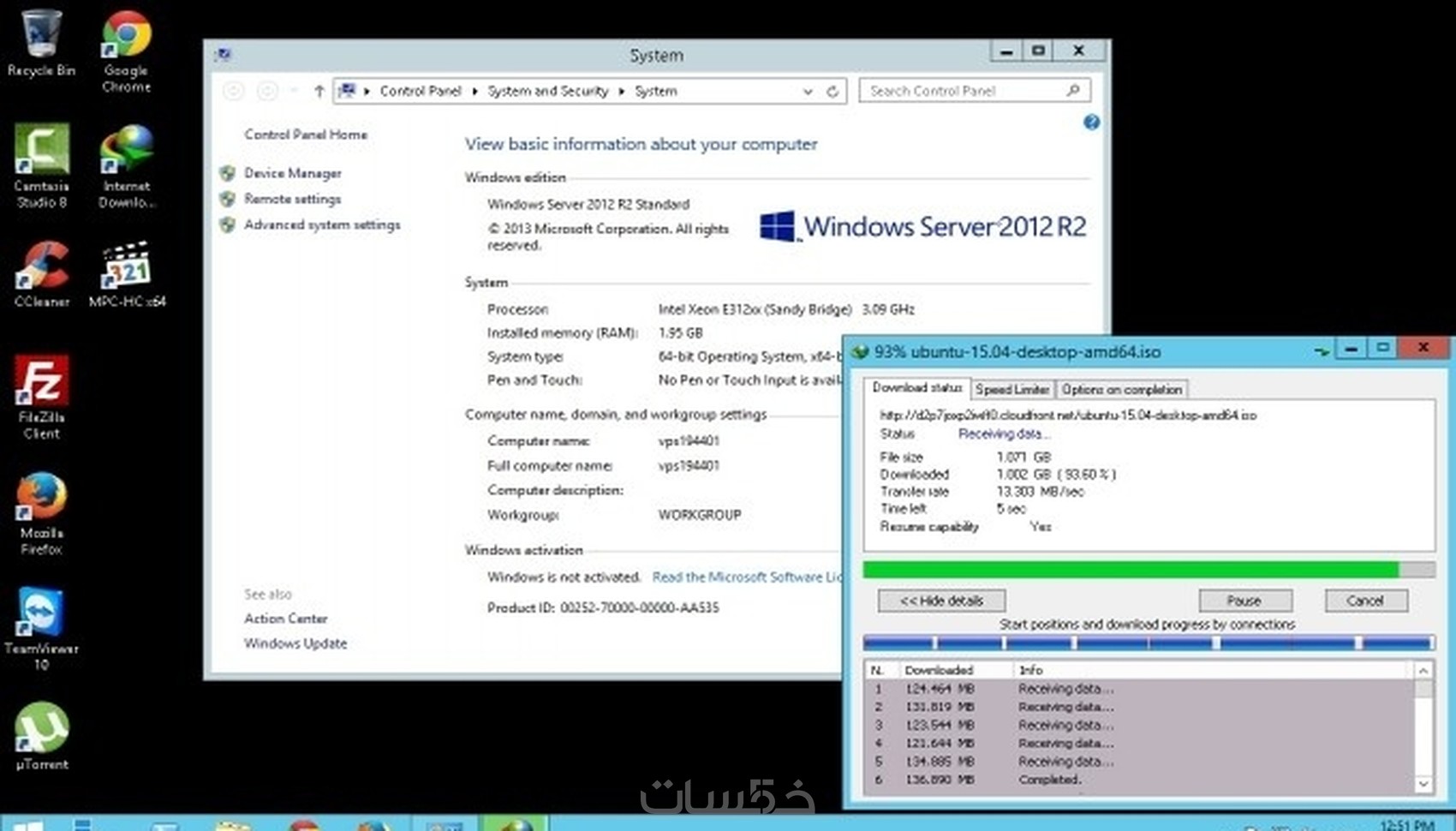The height and width of the screenshot is (831, 1456).
Task: Click the green download progress bar
Action: pyautogui.click(x=1149, y=570)
